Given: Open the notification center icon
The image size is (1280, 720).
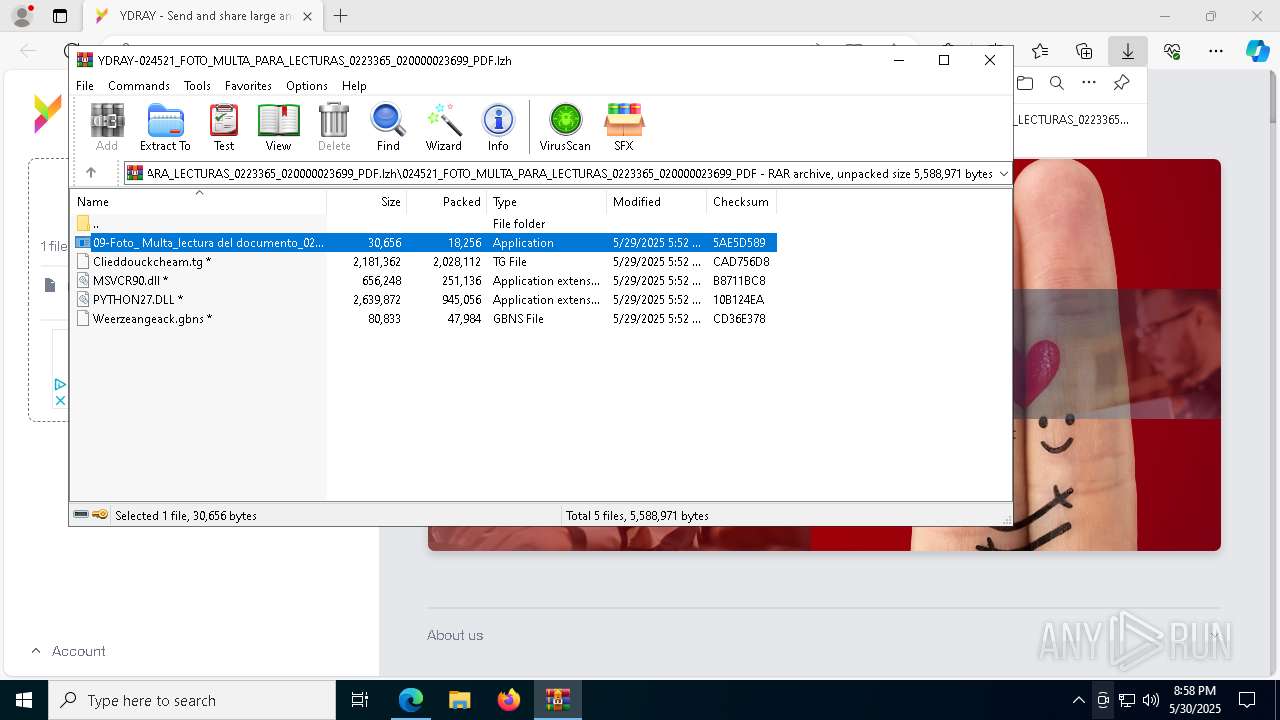Looking at the screenshot, I should 1247,700.
